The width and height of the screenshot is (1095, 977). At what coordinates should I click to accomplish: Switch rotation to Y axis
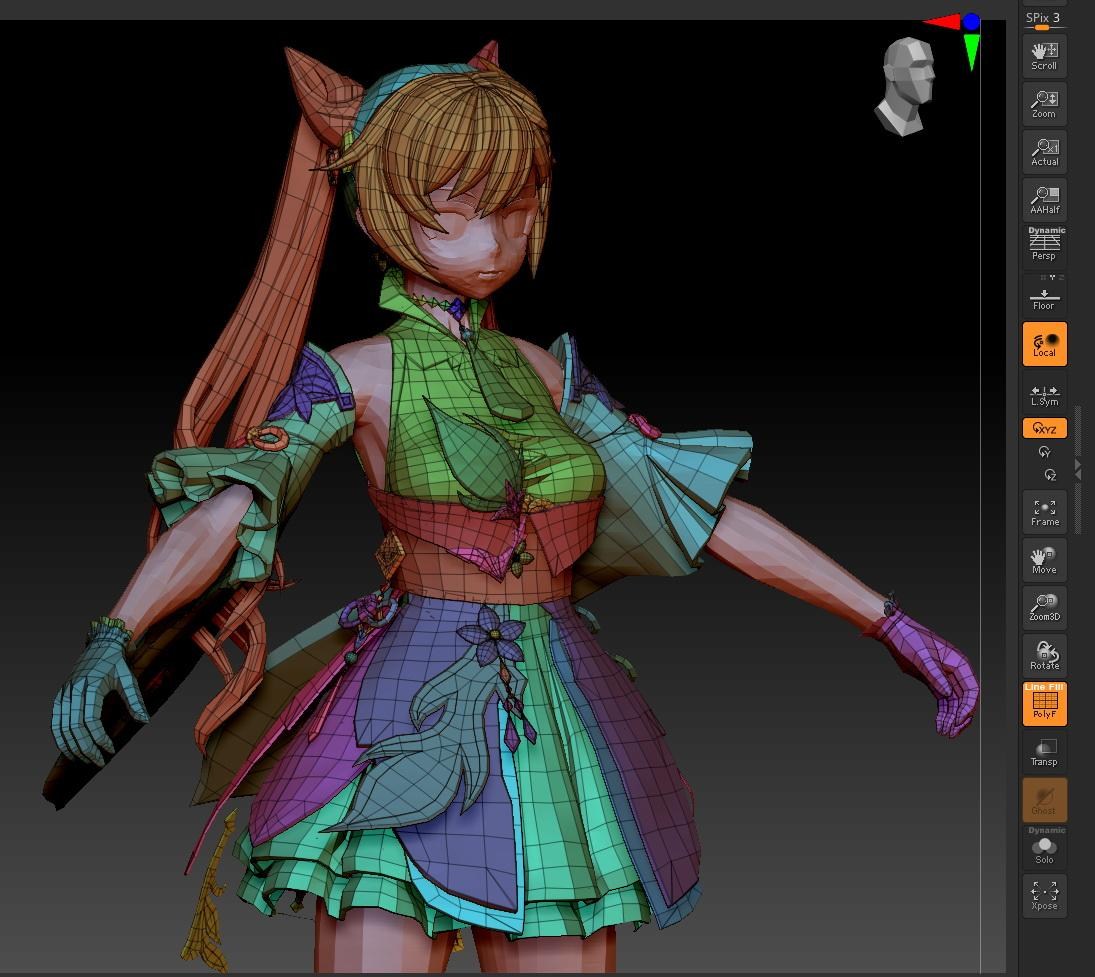[1045, 452]
